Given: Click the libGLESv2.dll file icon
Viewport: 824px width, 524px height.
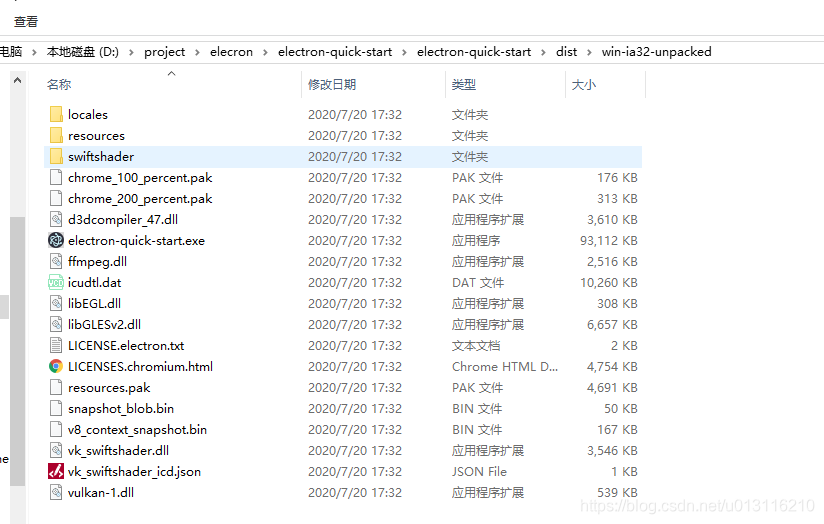Looking at the screenshot, I should [x=56, y=324].
